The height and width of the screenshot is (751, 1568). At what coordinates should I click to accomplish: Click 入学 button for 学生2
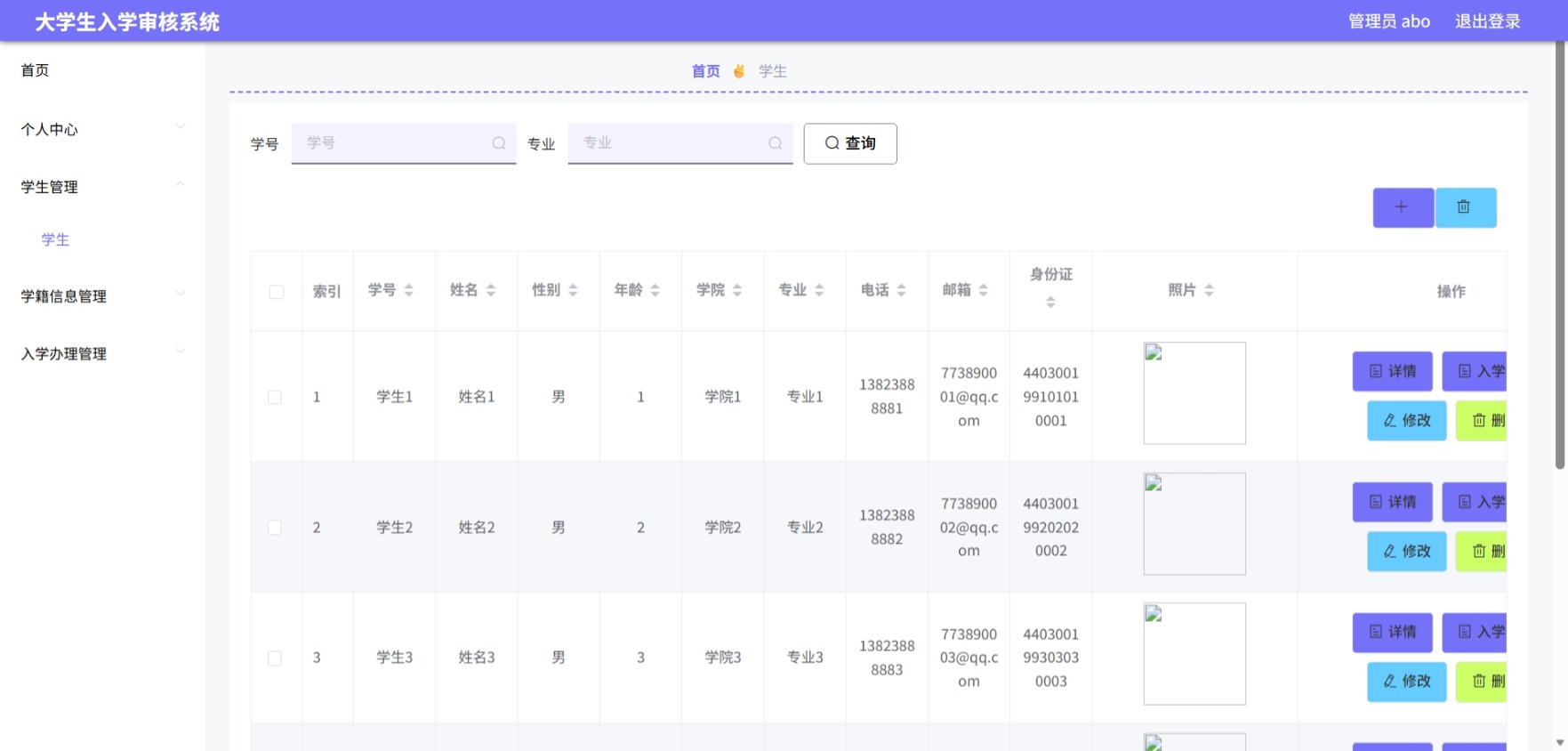pos(1475,502)
